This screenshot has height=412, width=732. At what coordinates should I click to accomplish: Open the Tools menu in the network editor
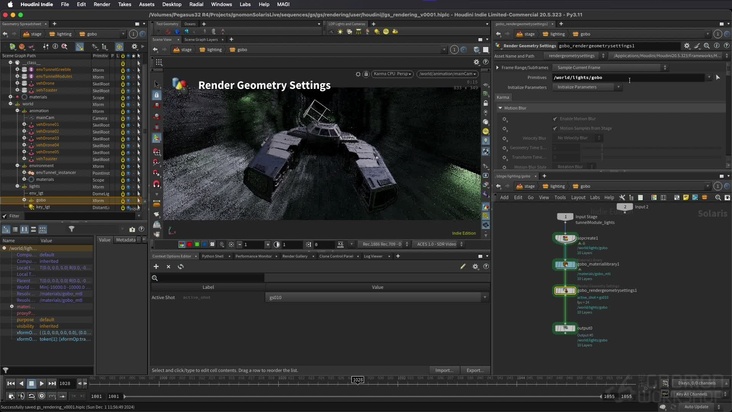(x=560, y=197)
